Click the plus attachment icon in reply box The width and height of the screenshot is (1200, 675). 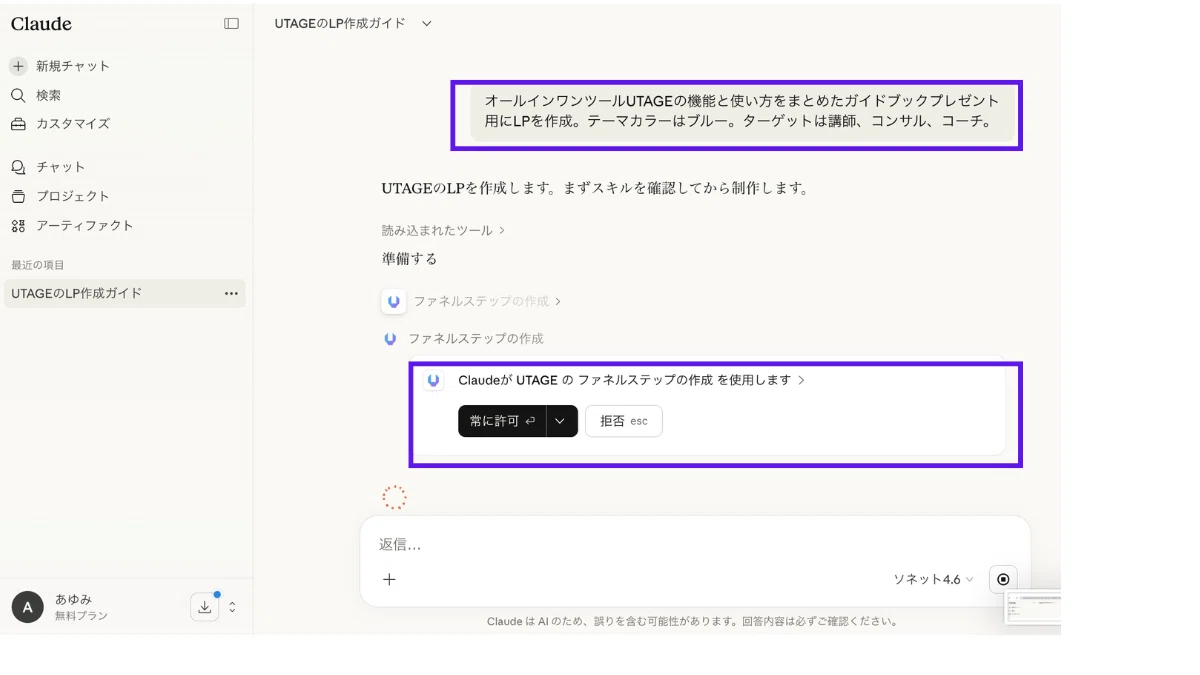click(389, 579)
